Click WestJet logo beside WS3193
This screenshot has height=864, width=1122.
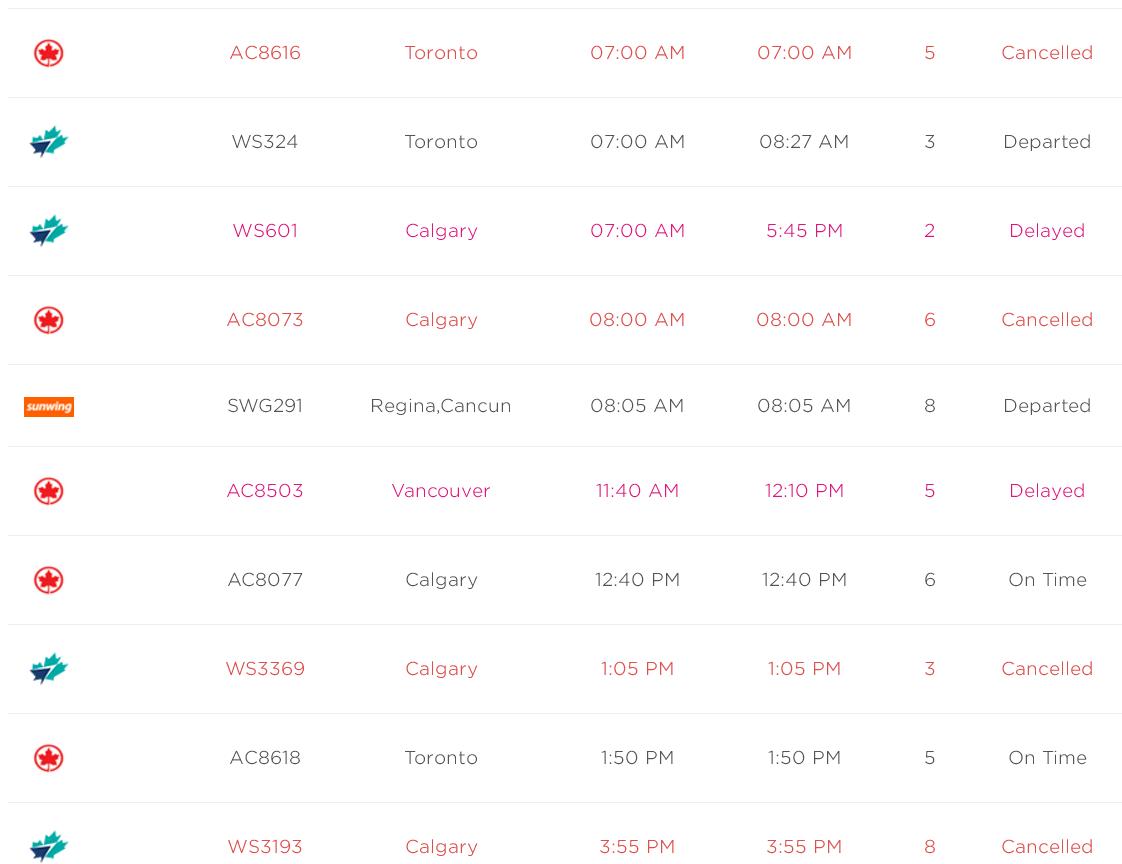(48, 846)
